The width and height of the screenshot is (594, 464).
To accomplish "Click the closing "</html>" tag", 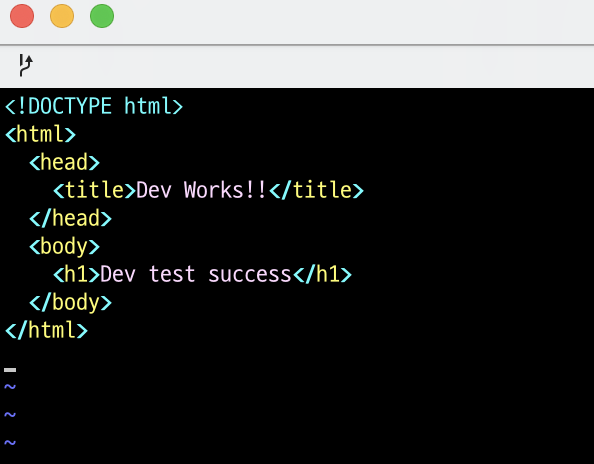I will coord(46,330).
